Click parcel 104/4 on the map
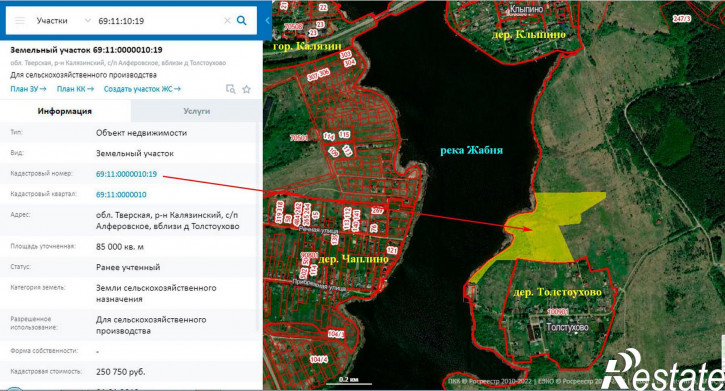Image resolution: width=725 pixels, height=391 pixels. [319, 359]
